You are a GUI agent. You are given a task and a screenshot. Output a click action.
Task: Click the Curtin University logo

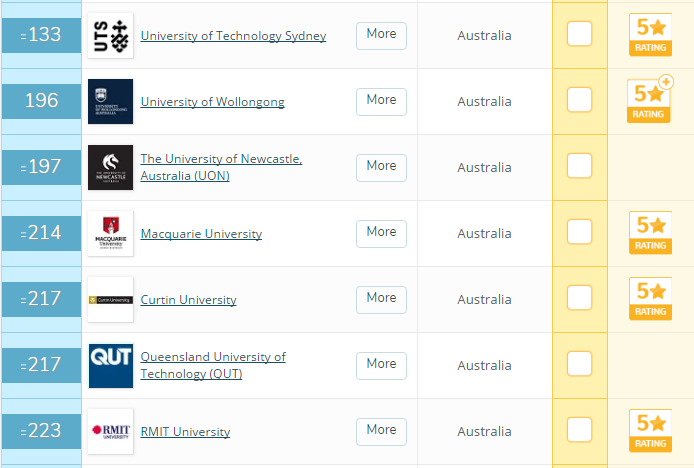point(110,299)
